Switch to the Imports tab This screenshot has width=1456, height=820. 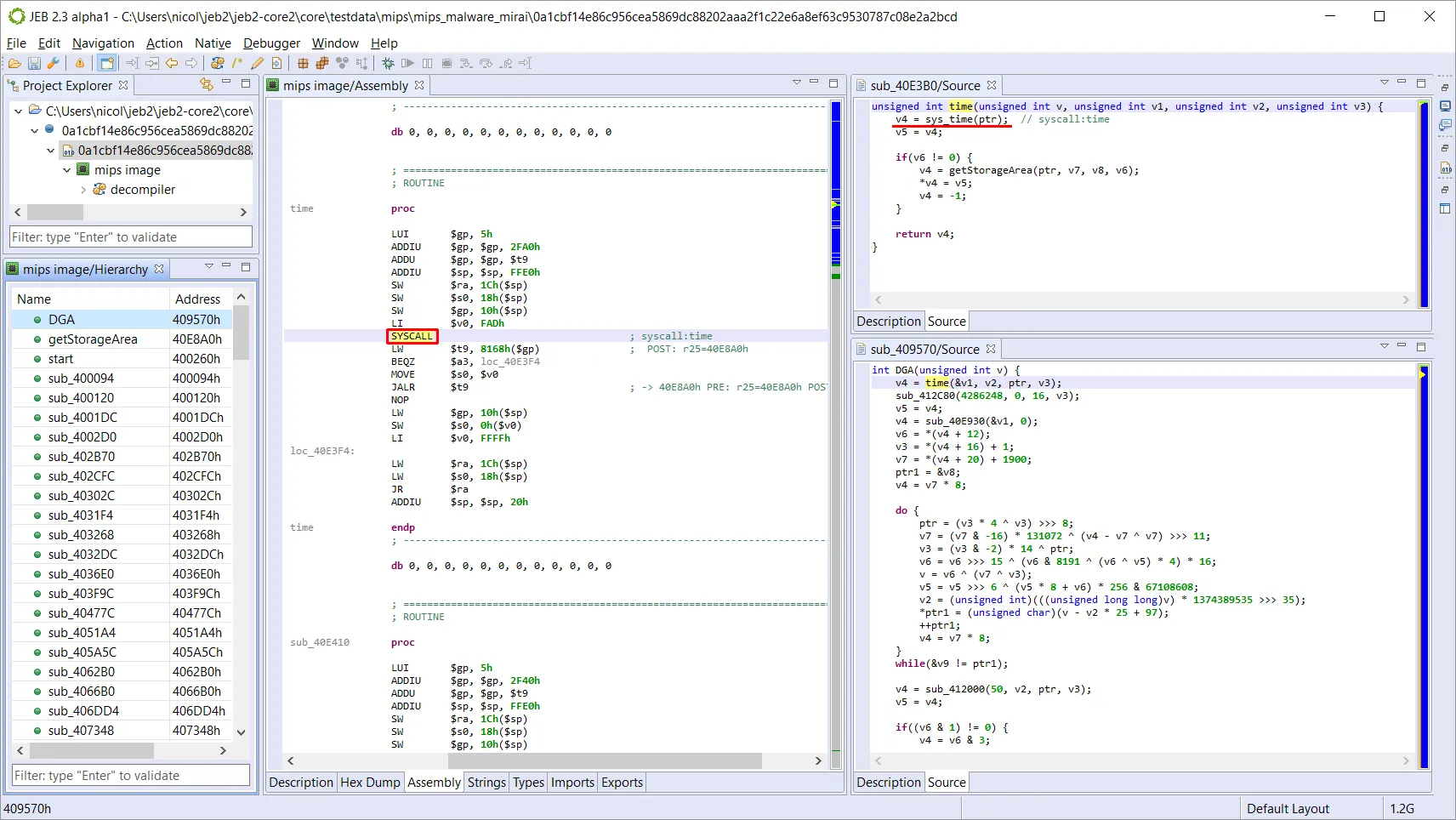pyautogui.click(x=572, y=783)
